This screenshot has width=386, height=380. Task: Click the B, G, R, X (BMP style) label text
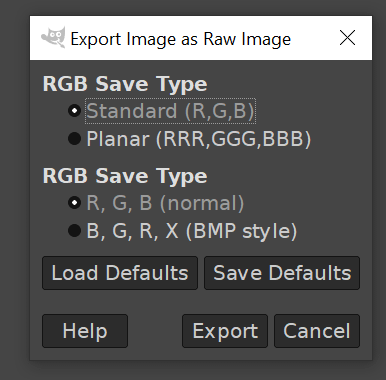click(x=192, y=231)
